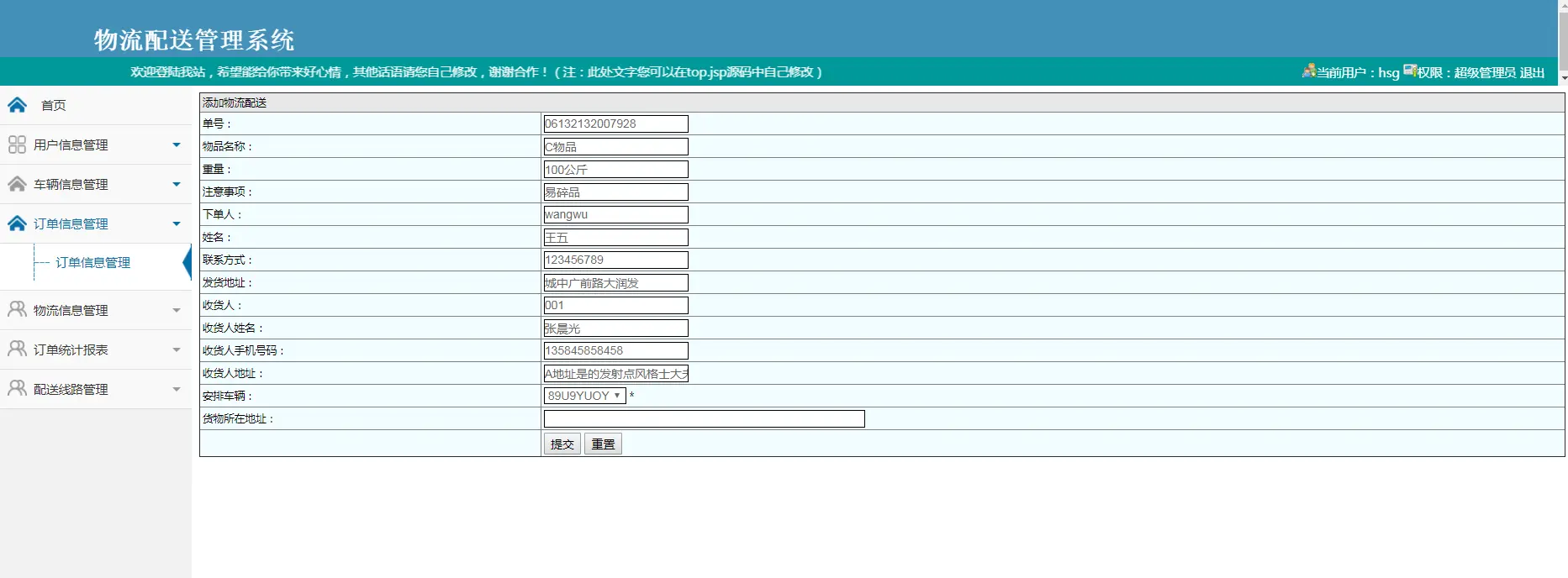
Task: Click the 重量 input field
Action: 616,169
